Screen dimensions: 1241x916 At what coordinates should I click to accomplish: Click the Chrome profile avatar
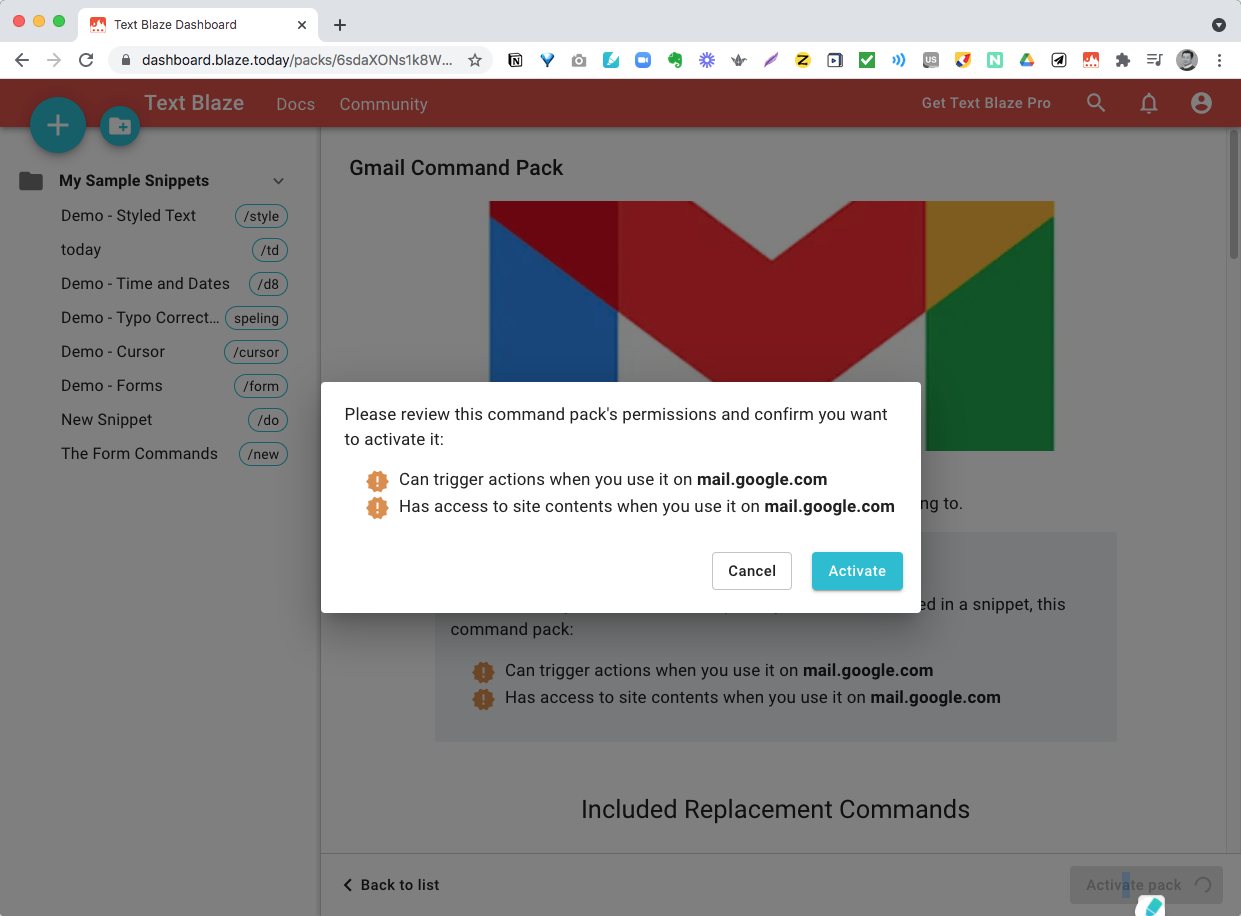1187,60
